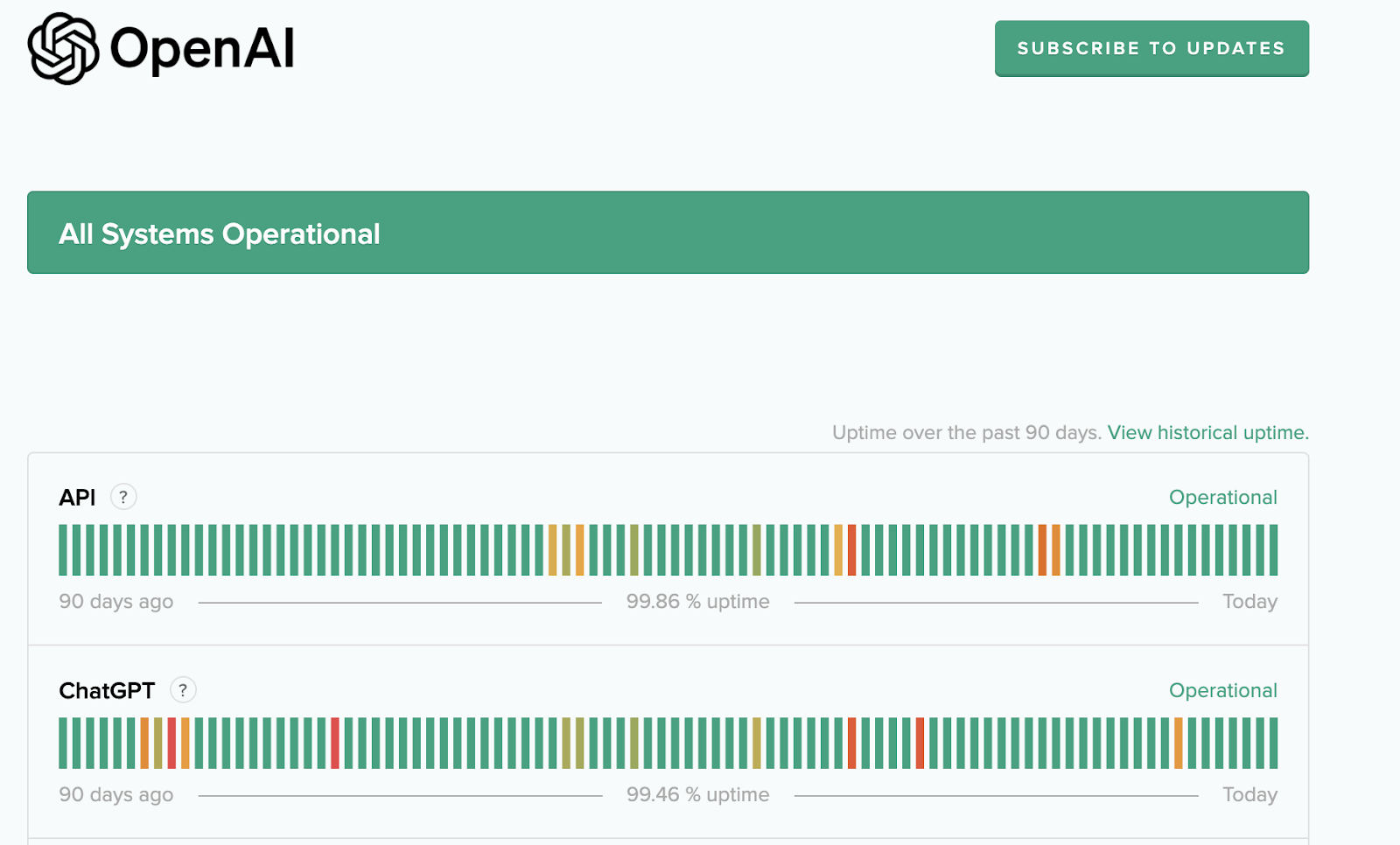Open the View historical uptime link
The width and height of the screenshot is (1400, 845).
1207,433
